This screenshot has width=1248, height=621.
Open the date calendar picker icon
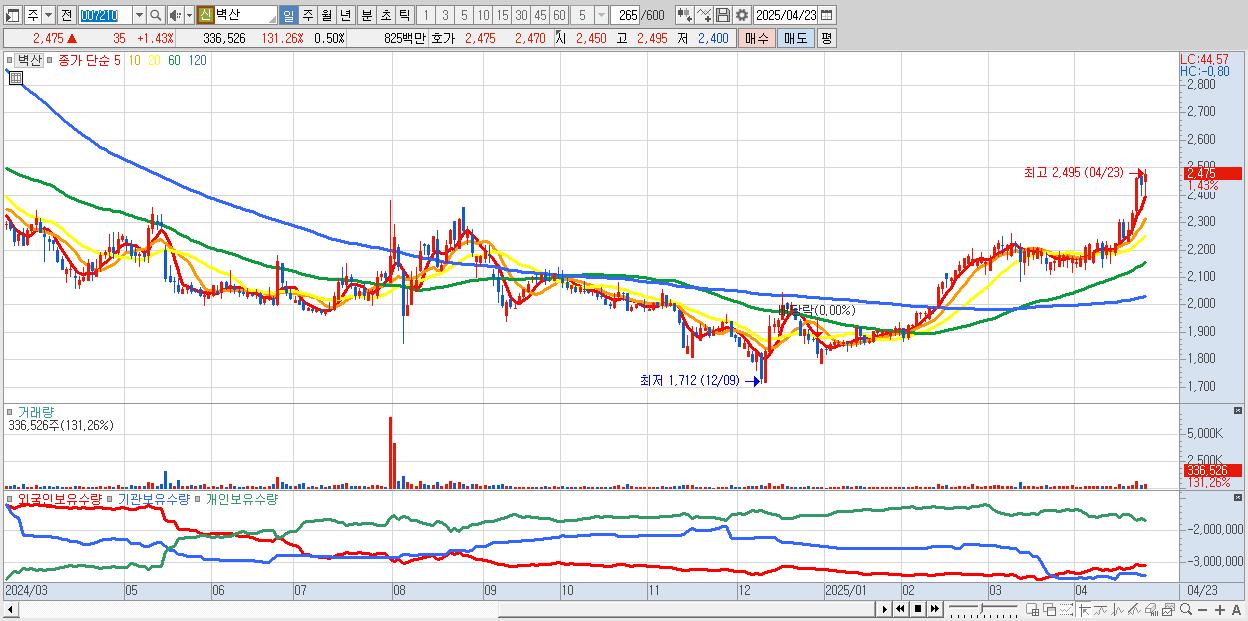(x=827, y=15)
